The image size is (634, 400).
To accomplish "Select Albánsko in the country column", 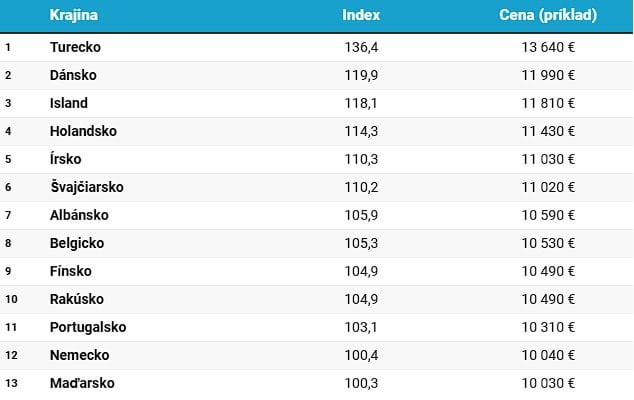I will point(79,215).
